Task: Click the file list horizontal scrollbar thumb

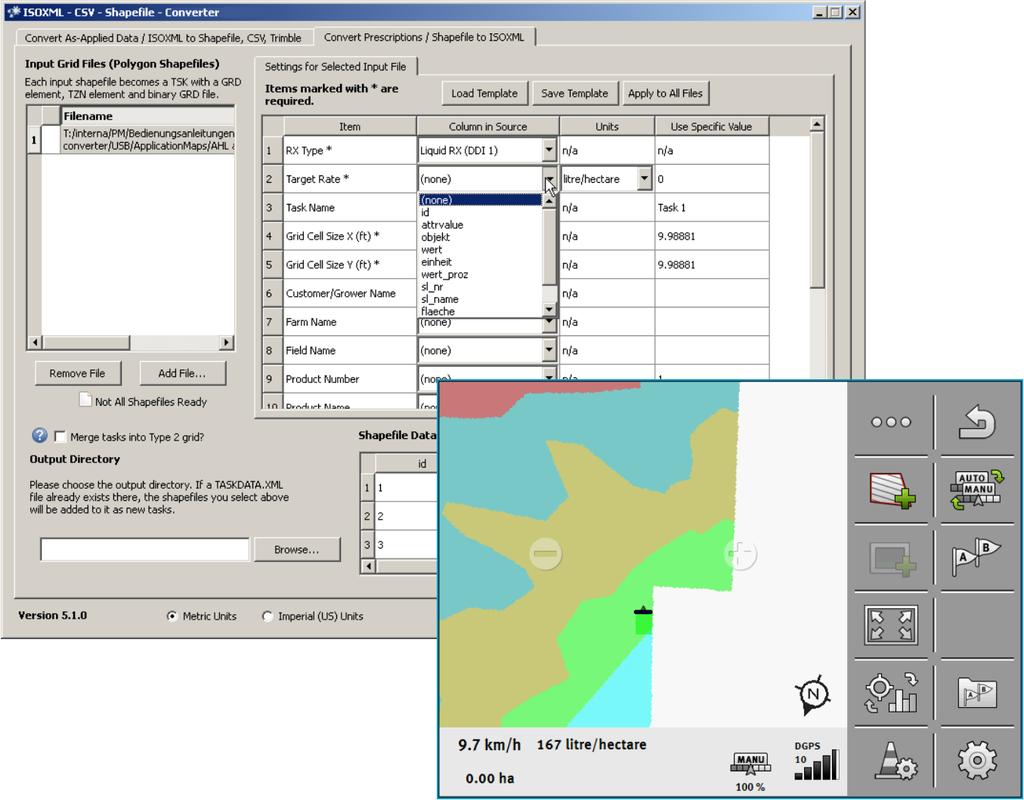Action: [87, 342]
